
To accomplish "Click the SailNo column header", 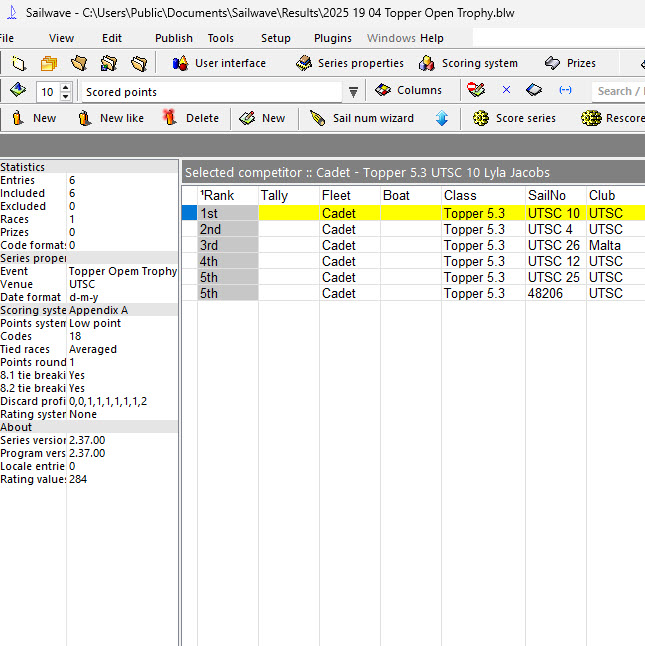I will coord(546,195).
